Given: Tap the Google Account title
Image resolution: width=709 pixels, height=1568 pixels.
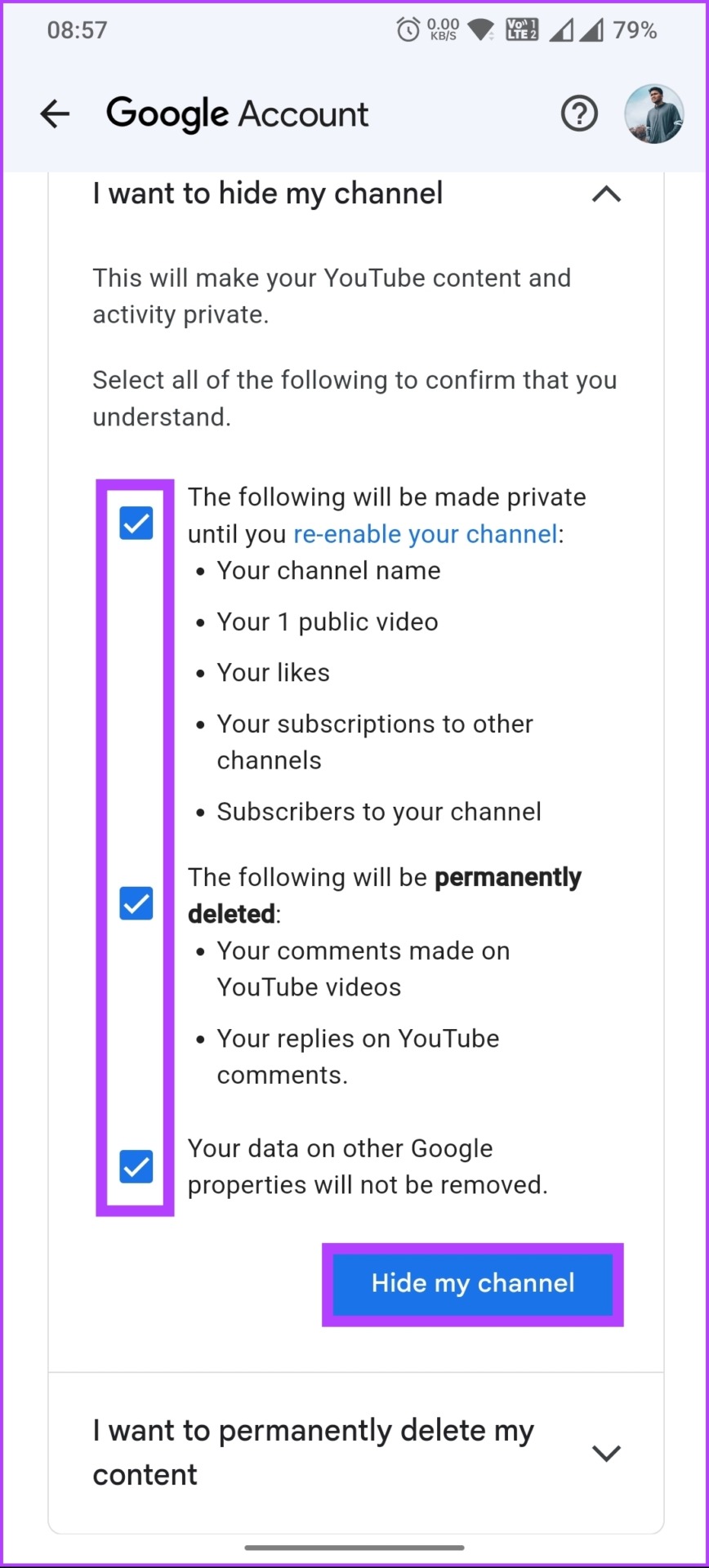Looking at the screenshot, I should 238,114.
